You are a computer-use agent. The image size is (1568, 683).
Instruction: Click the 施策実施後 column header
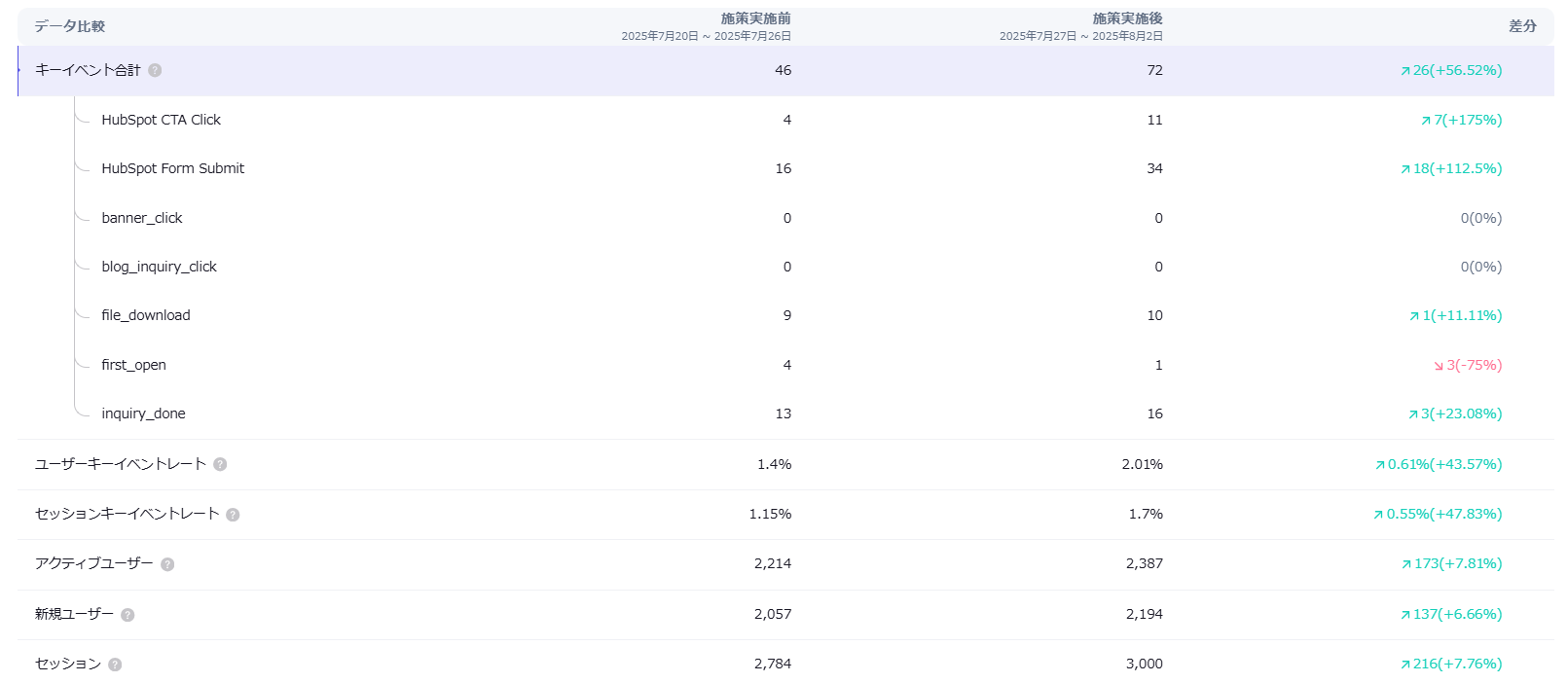1127,18
